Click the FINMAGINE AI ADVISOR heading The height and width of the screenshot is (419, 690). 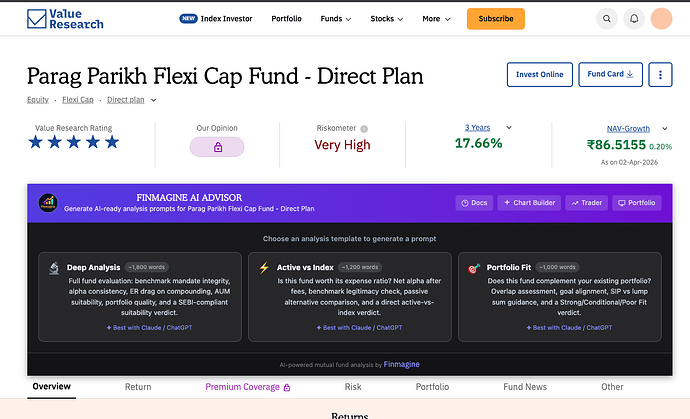pyautogui.click(x=189, y=198)
